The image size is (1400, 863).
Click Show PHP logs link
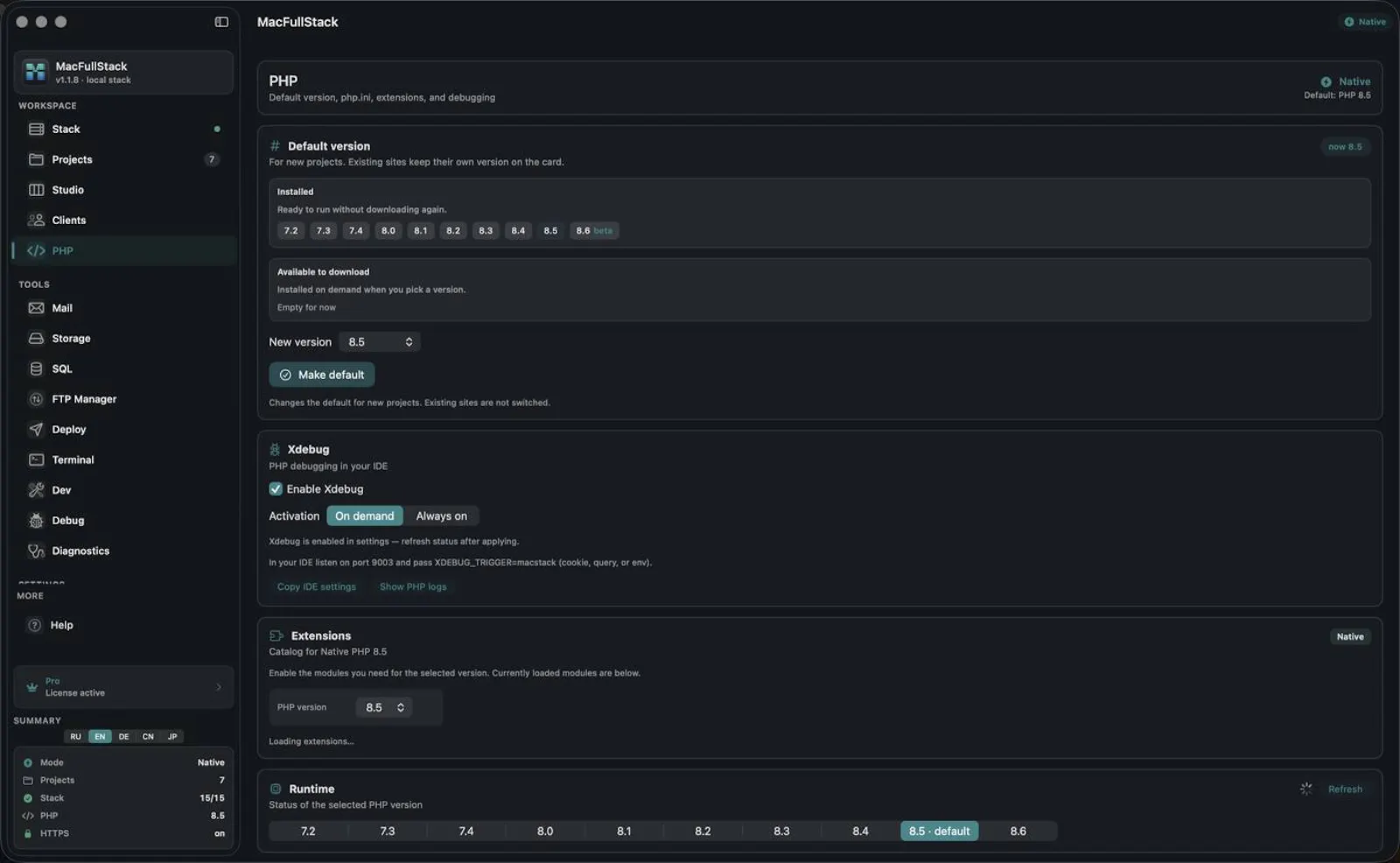tap(413, 586)
